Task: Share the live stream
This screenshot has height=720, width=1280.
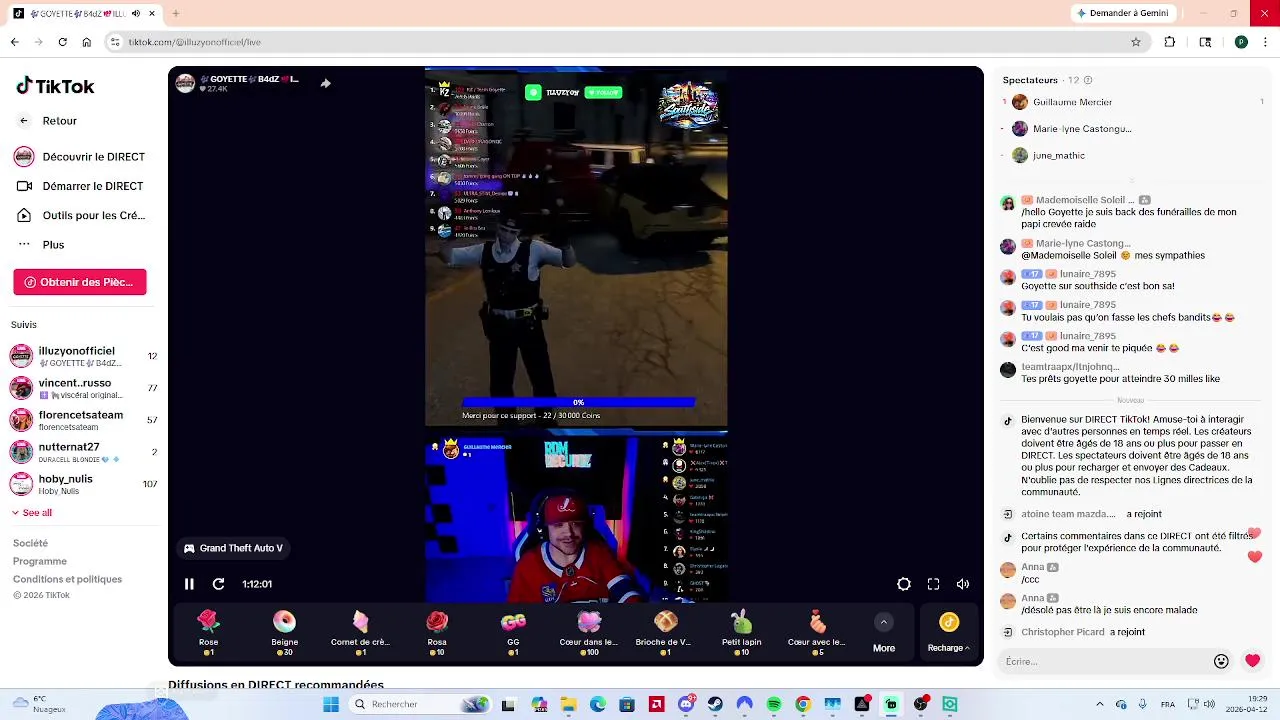Action: tap(325, 83)
